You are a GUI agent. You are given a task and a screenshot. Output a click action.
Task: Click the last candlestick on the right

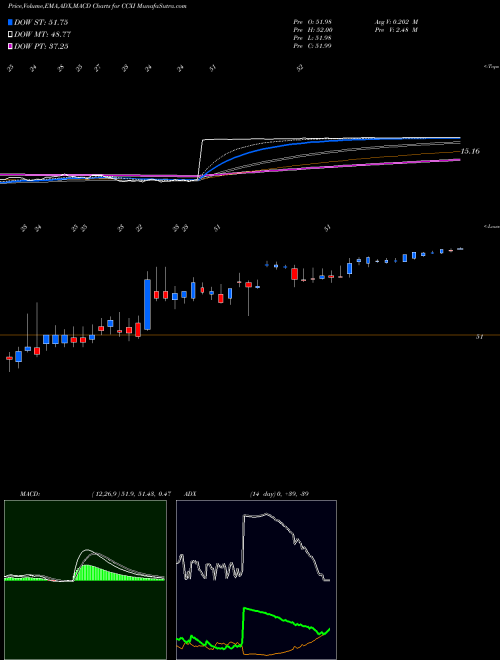click(460, 249)
